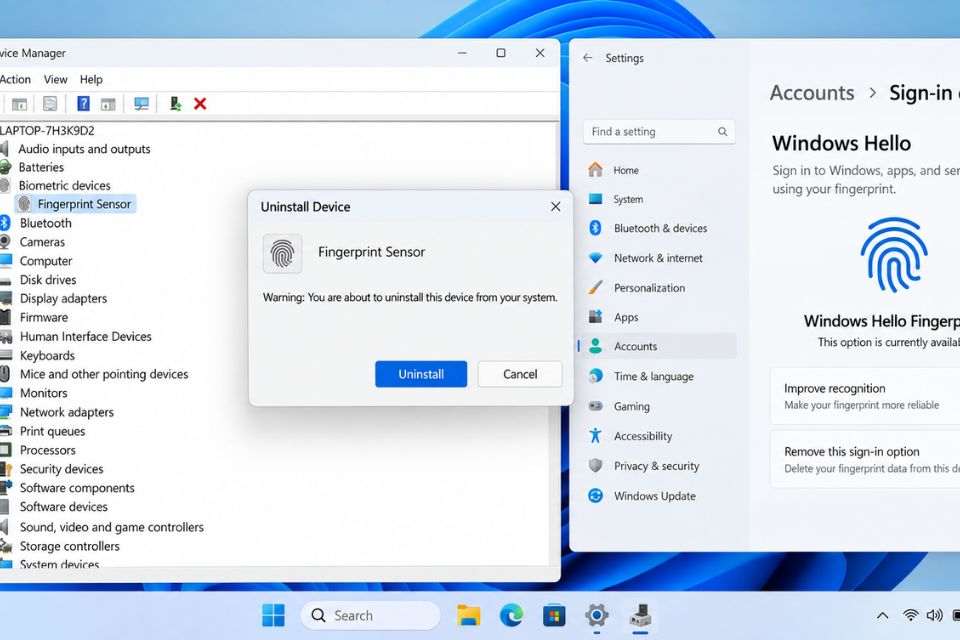
Task: Click the Settings back arrow
Action: (588, 58)
